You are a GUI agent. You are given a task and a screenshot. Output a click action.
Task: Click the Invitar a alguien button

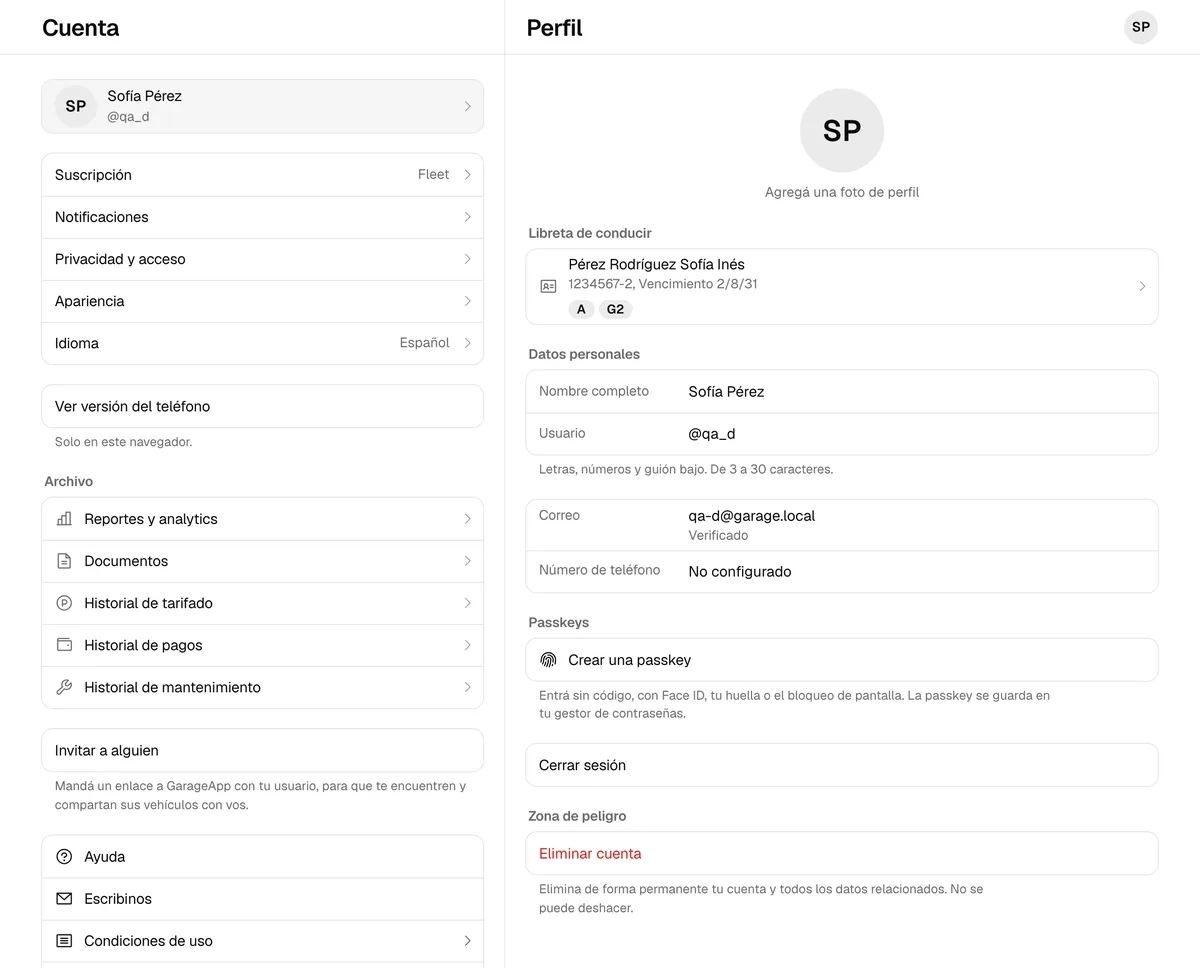(262, 750)
